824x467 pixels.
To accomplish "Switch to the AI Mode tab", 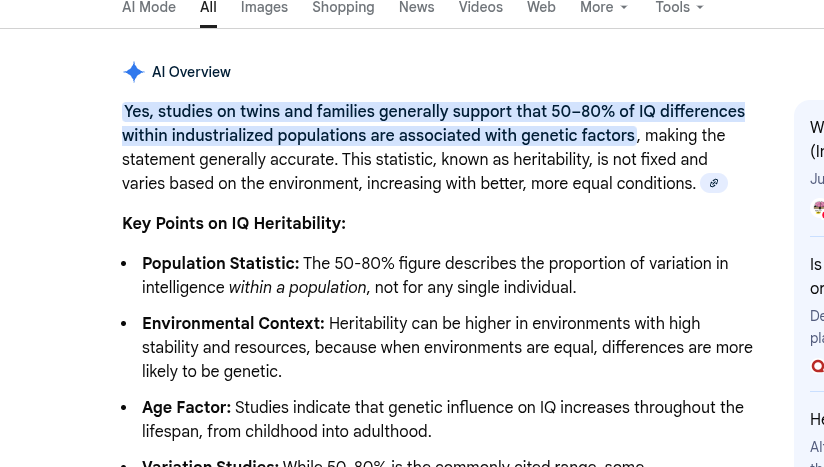I will [149, 8].
